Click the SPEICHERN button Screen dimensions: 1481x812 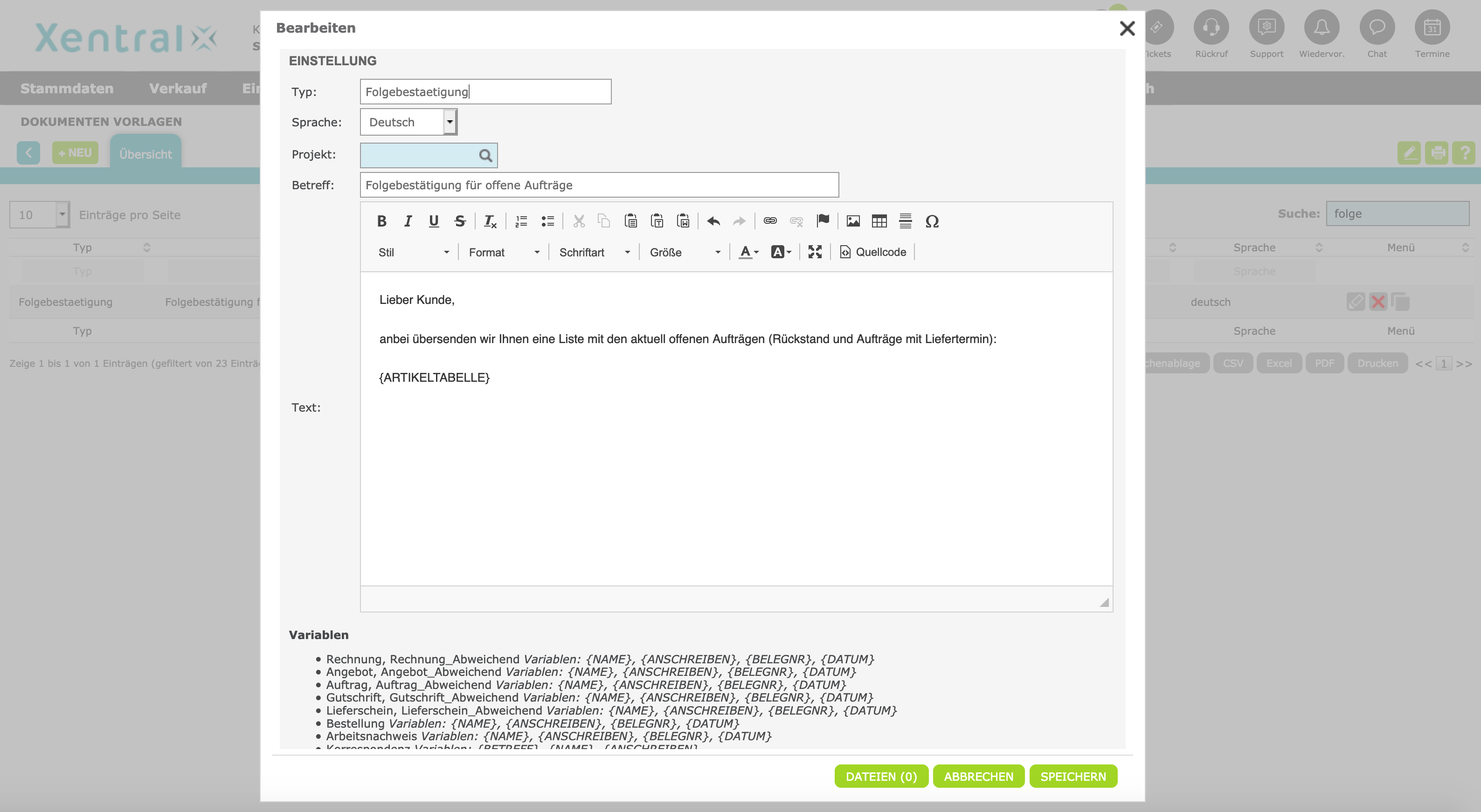1073,777
